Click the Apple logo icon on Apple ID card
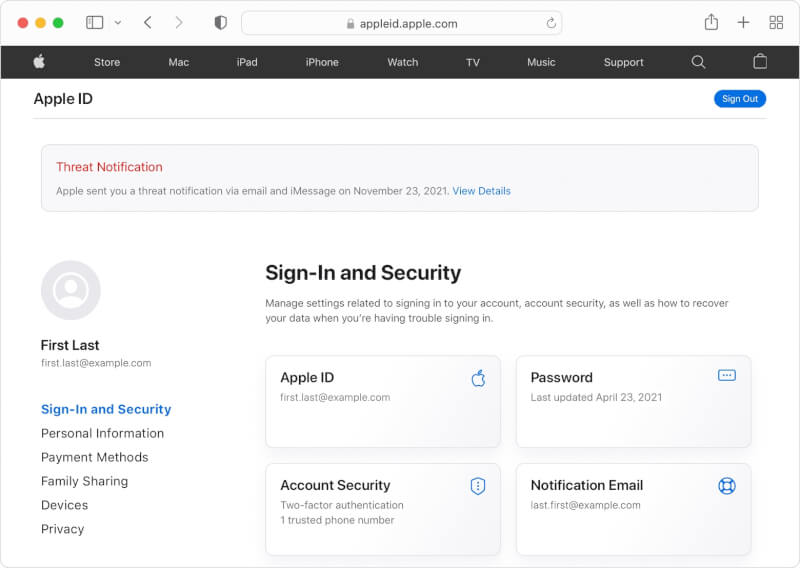This screenshot has height=568, width=800. pos(478,378)
